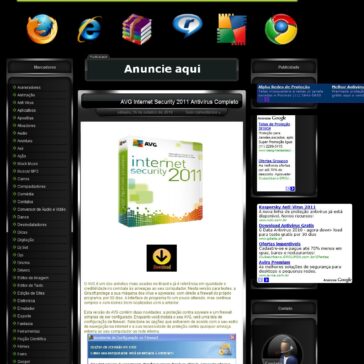
Task: Select the Aplicativos category
Action: pos(26,110)
